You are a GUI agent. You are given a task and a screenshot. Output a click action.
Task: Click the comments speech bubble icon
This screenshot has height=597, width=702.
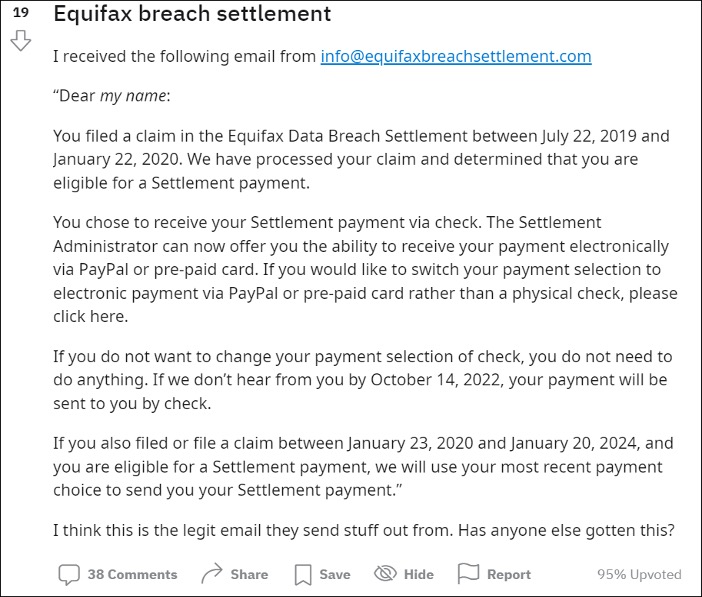[x=69, y=574]
